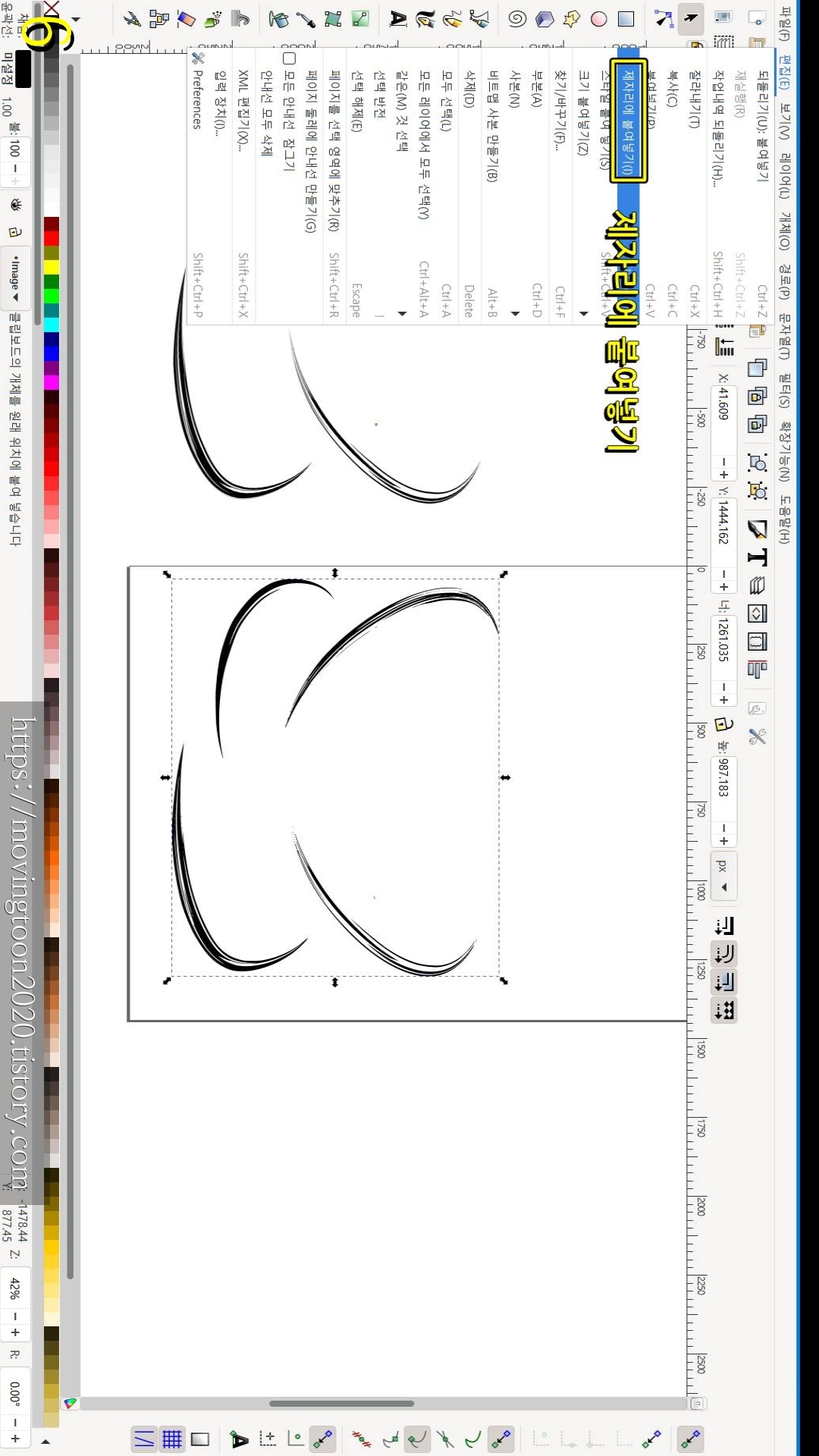Toggle scale rounded corners option
Screen dimensions: 819x1456
724,954
